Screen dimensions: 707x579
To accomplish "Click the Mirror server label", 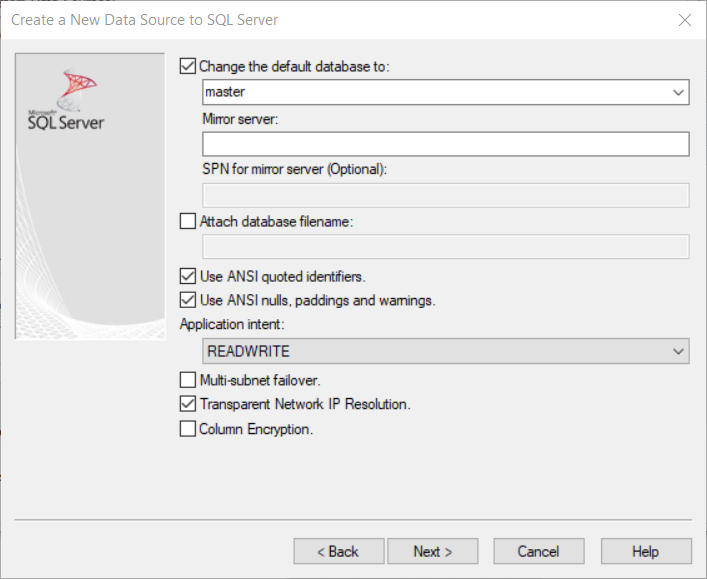I will click(240, 119).
